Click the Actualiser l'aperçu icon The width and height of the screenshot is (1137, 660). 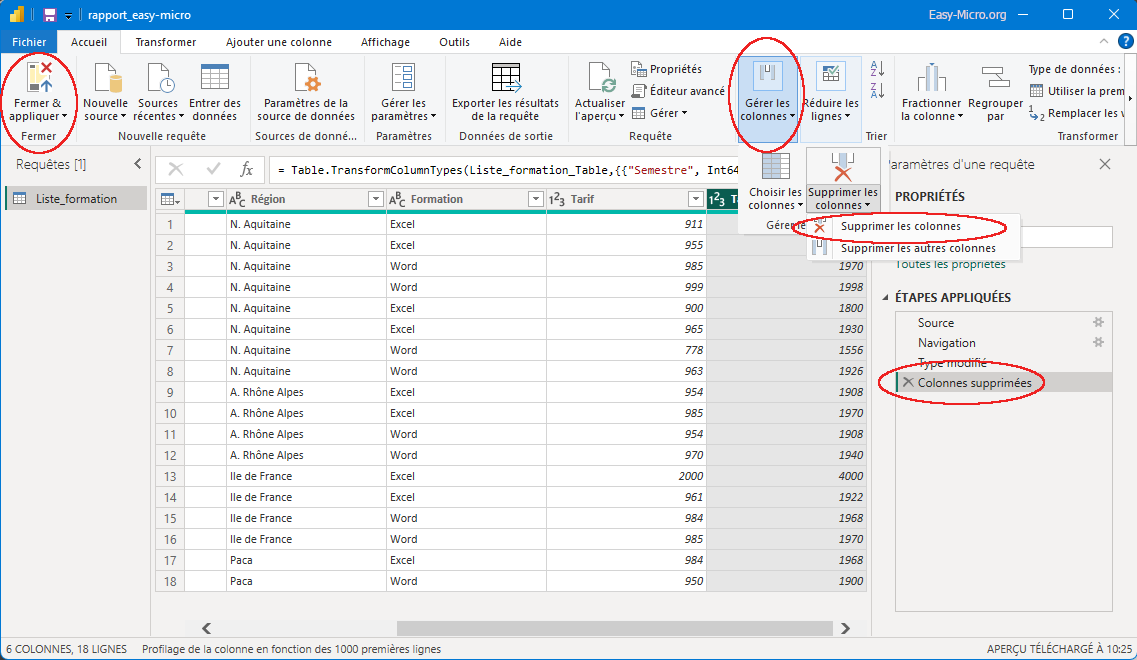pos(600,78)
